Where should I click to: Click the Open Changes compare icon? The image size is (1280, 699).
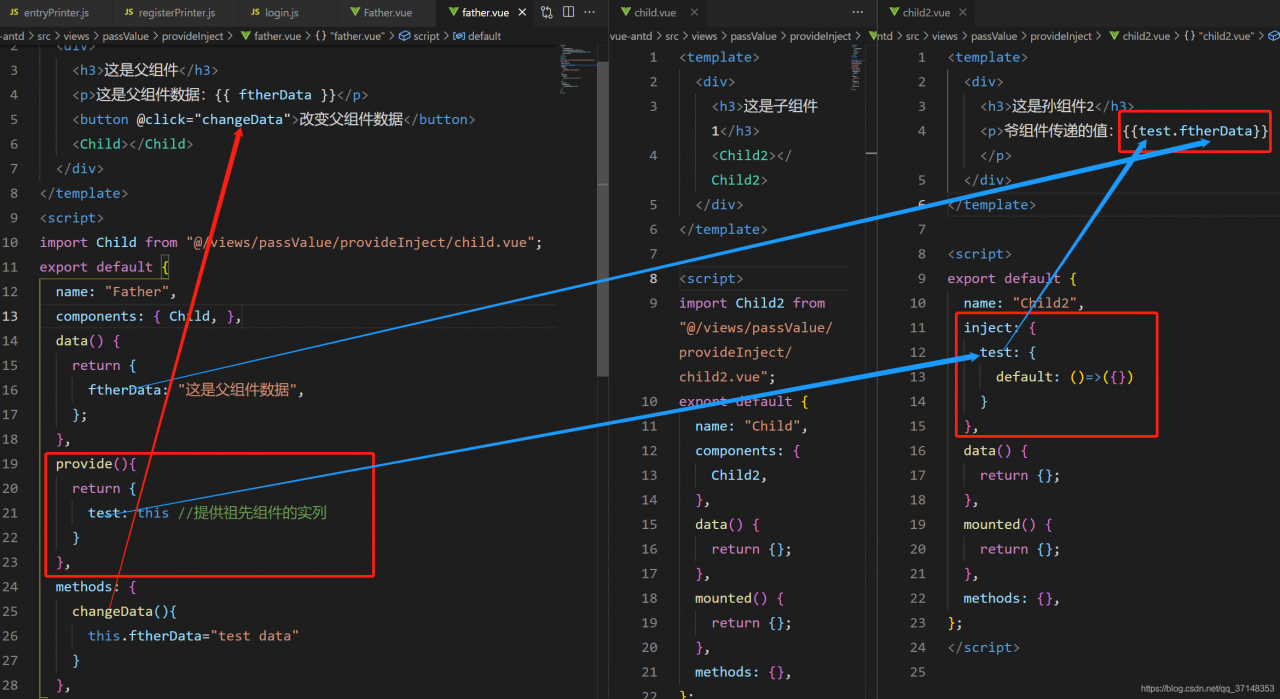click(x=547, y=12)
